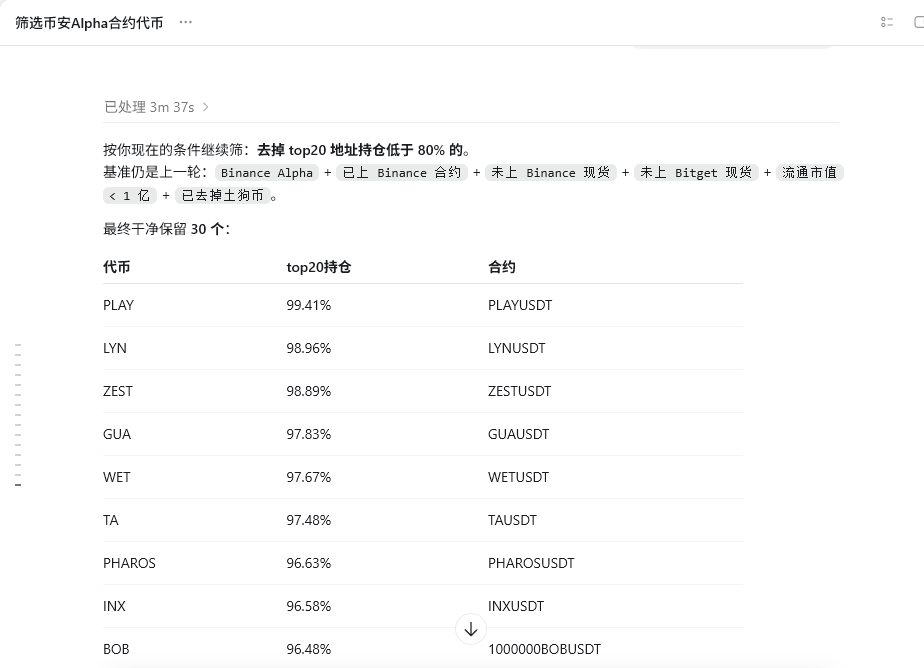Image resolution: width=924 pixels, height=668 pixels.
Task: Click the 已上 Binance 合约 code tag
Action: point(402,173)
